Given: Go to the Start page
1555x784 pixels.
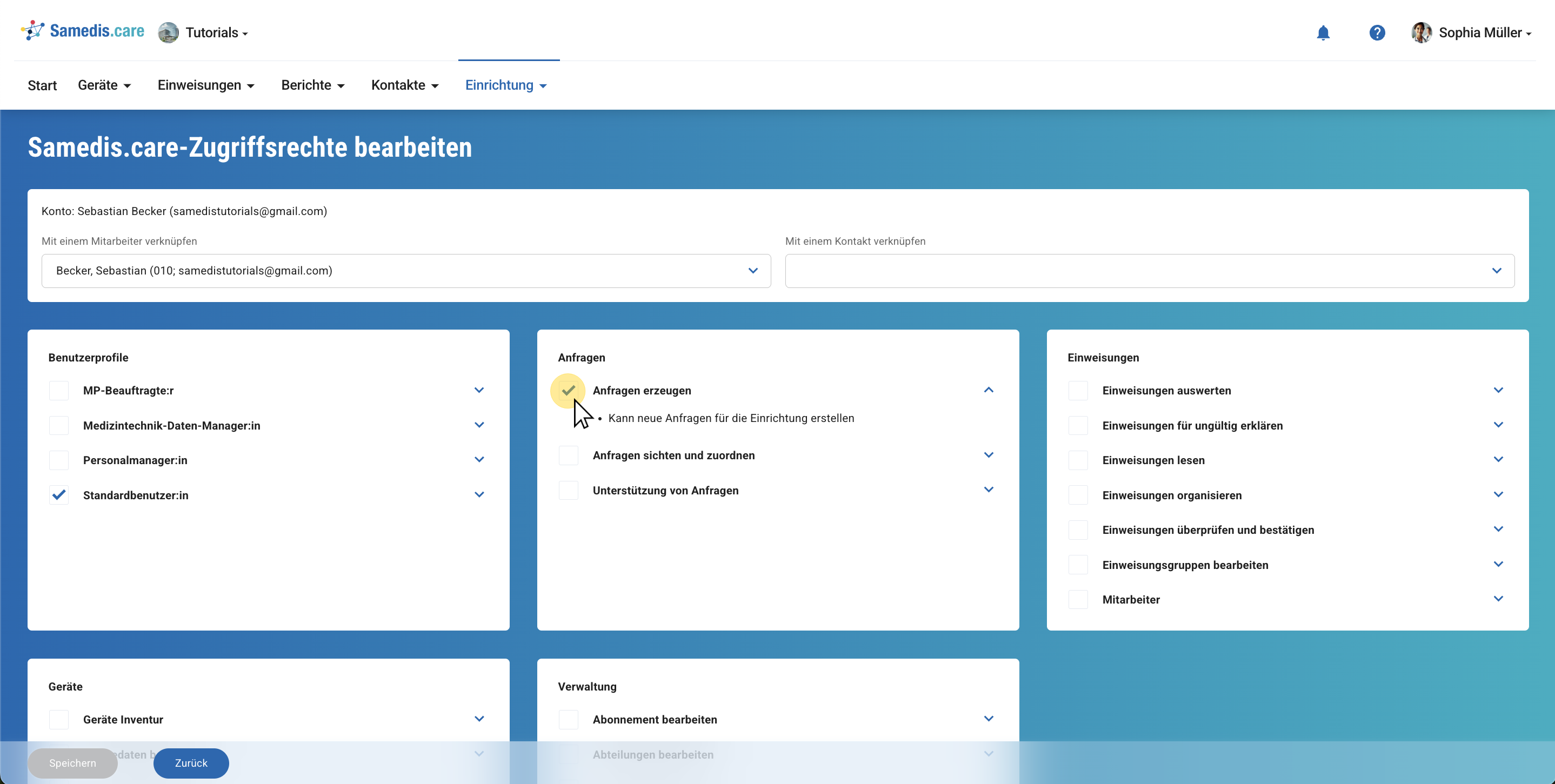Looking at the screenshot, I should [42, 85].
